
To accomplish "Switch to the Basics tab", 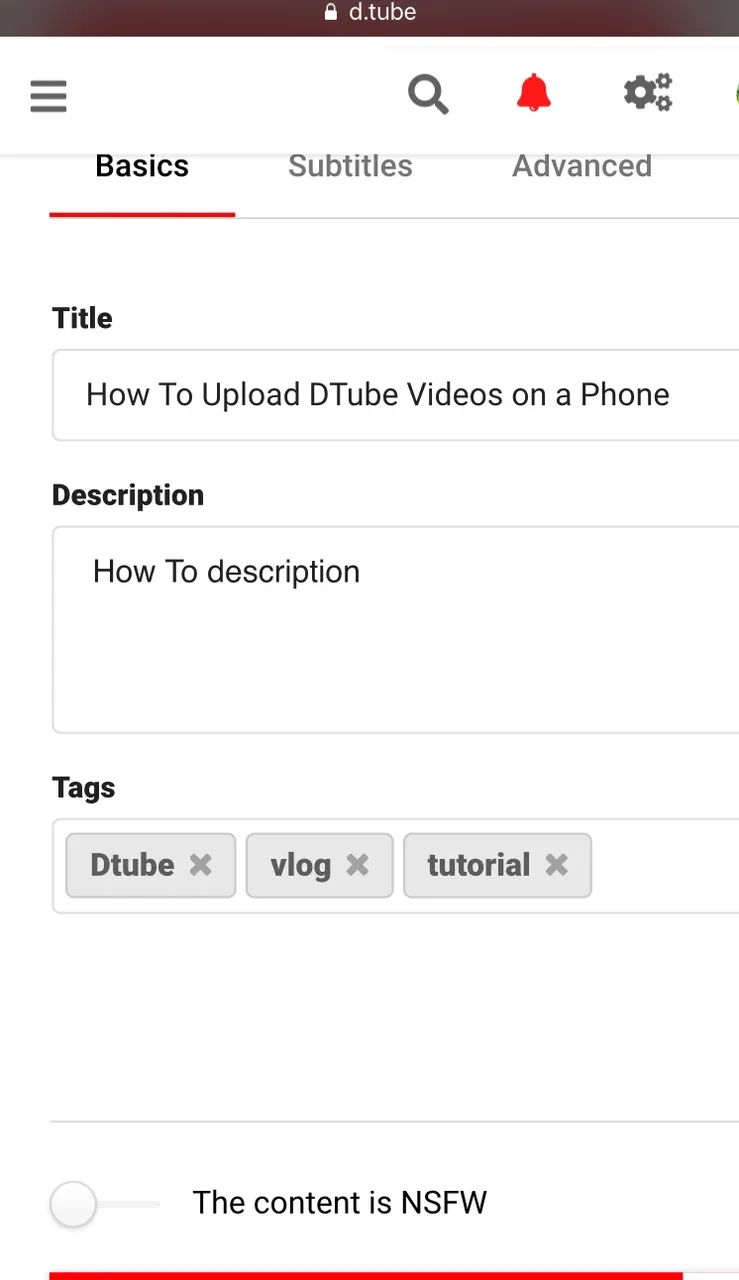I will click(x=142, y=166).
